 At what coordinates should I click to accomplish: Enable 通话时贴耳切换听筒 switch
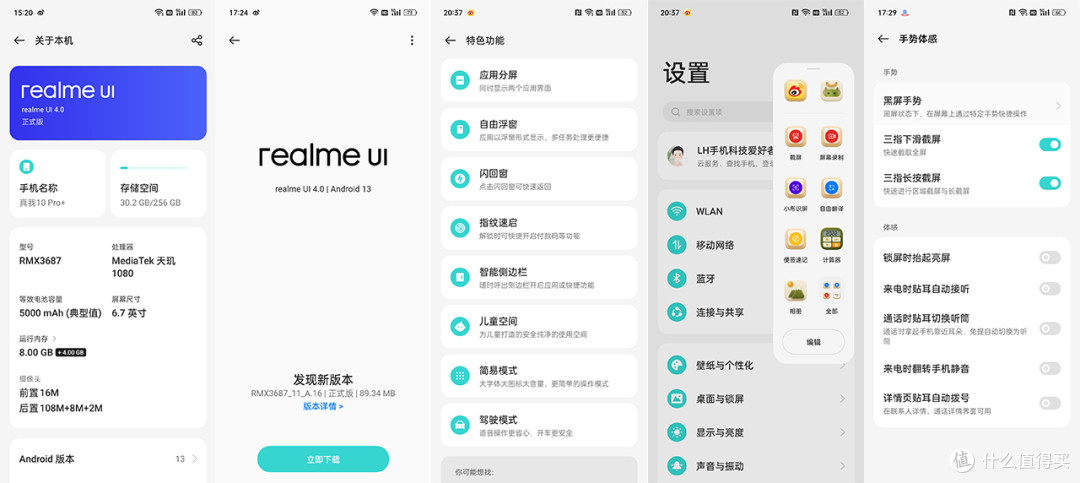1050,328
